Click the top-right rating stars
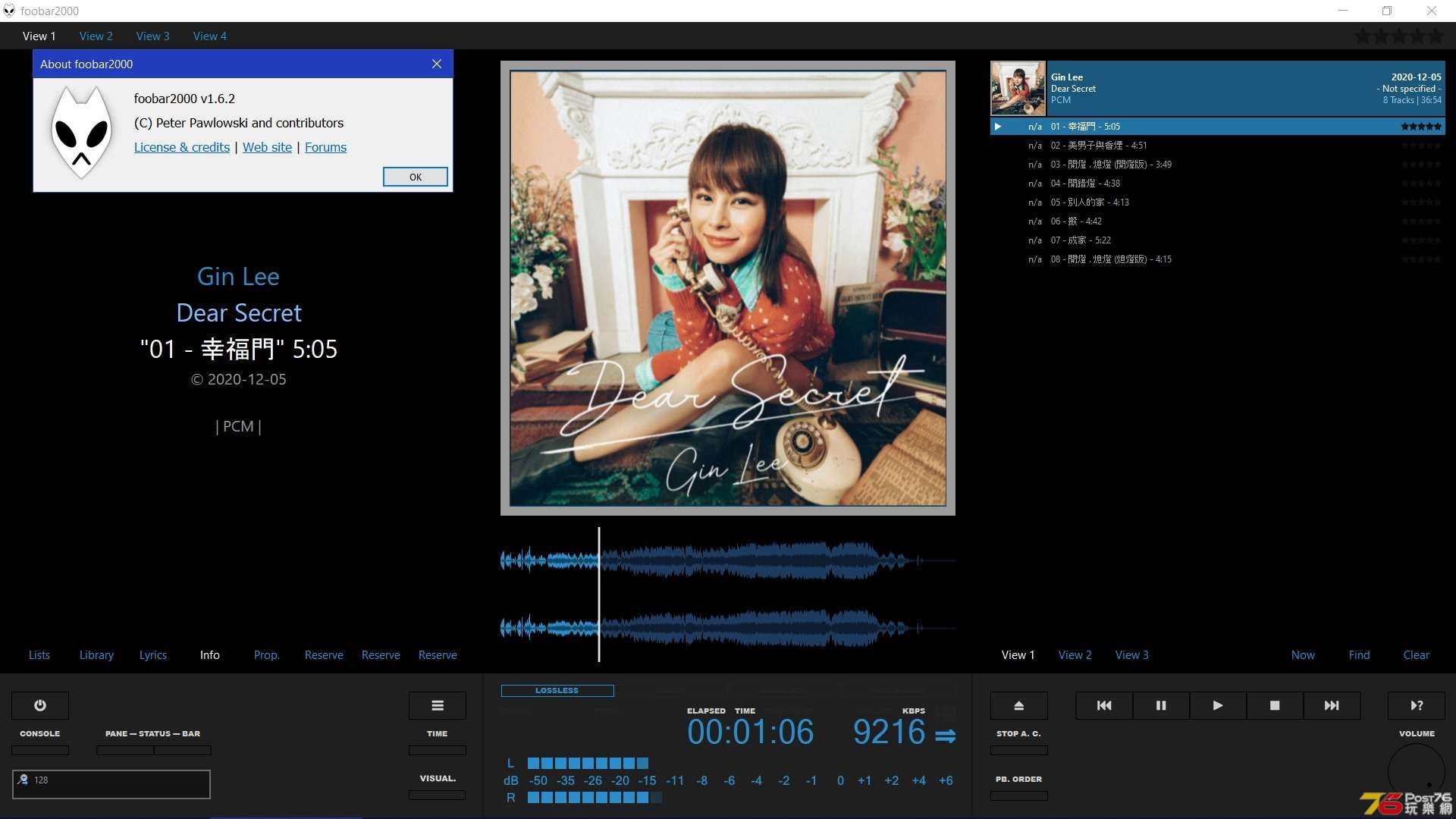The width and height of the screenshot is (1456, 819). click(x=1400, y=36)
